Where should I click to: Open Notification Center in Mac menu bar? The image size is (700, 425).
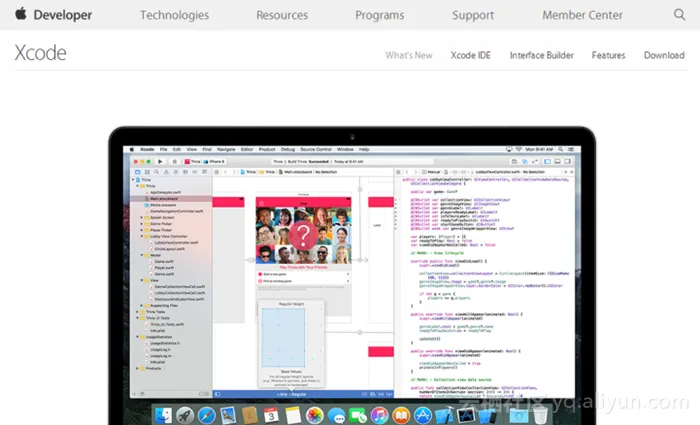click(571, 150)
